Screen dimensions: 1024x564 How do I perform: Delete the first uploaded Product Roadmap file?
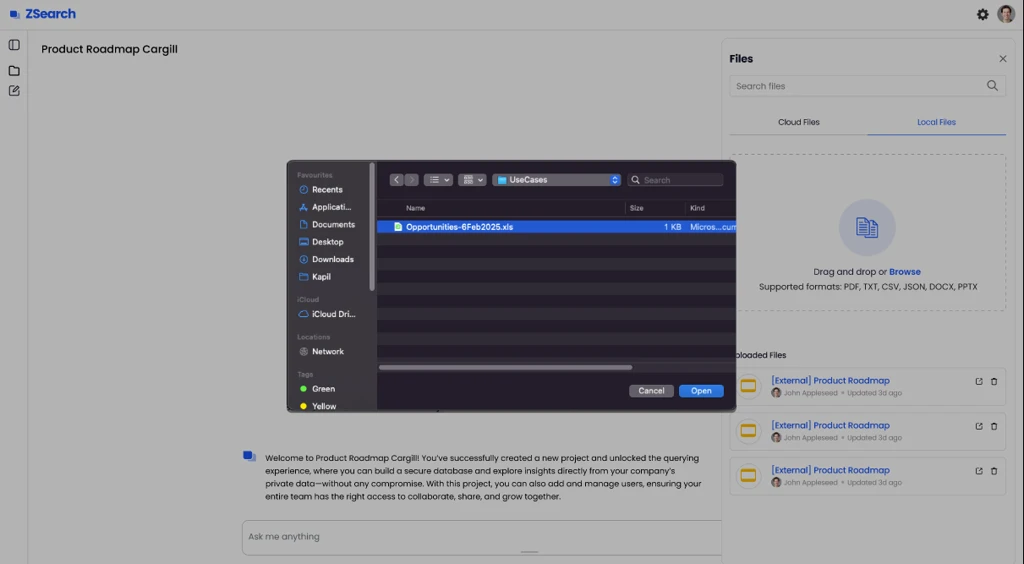[993, 381]
